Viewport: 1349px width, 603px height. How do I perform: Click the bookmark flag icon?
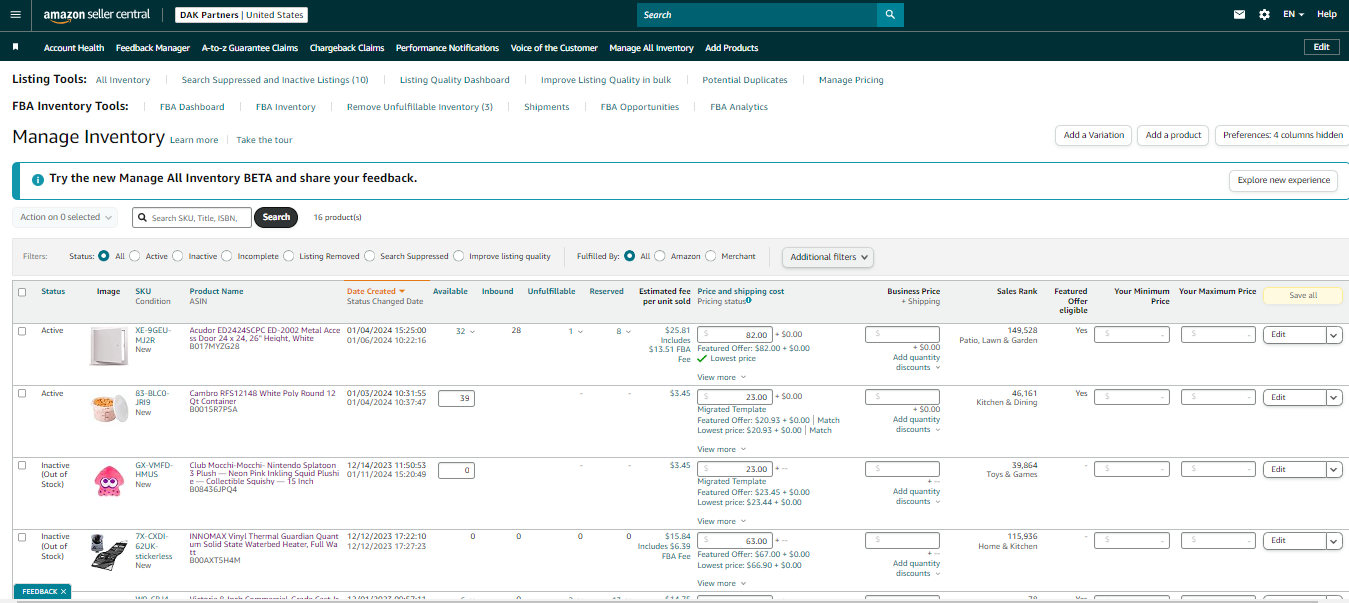click(x=16, y=47)
